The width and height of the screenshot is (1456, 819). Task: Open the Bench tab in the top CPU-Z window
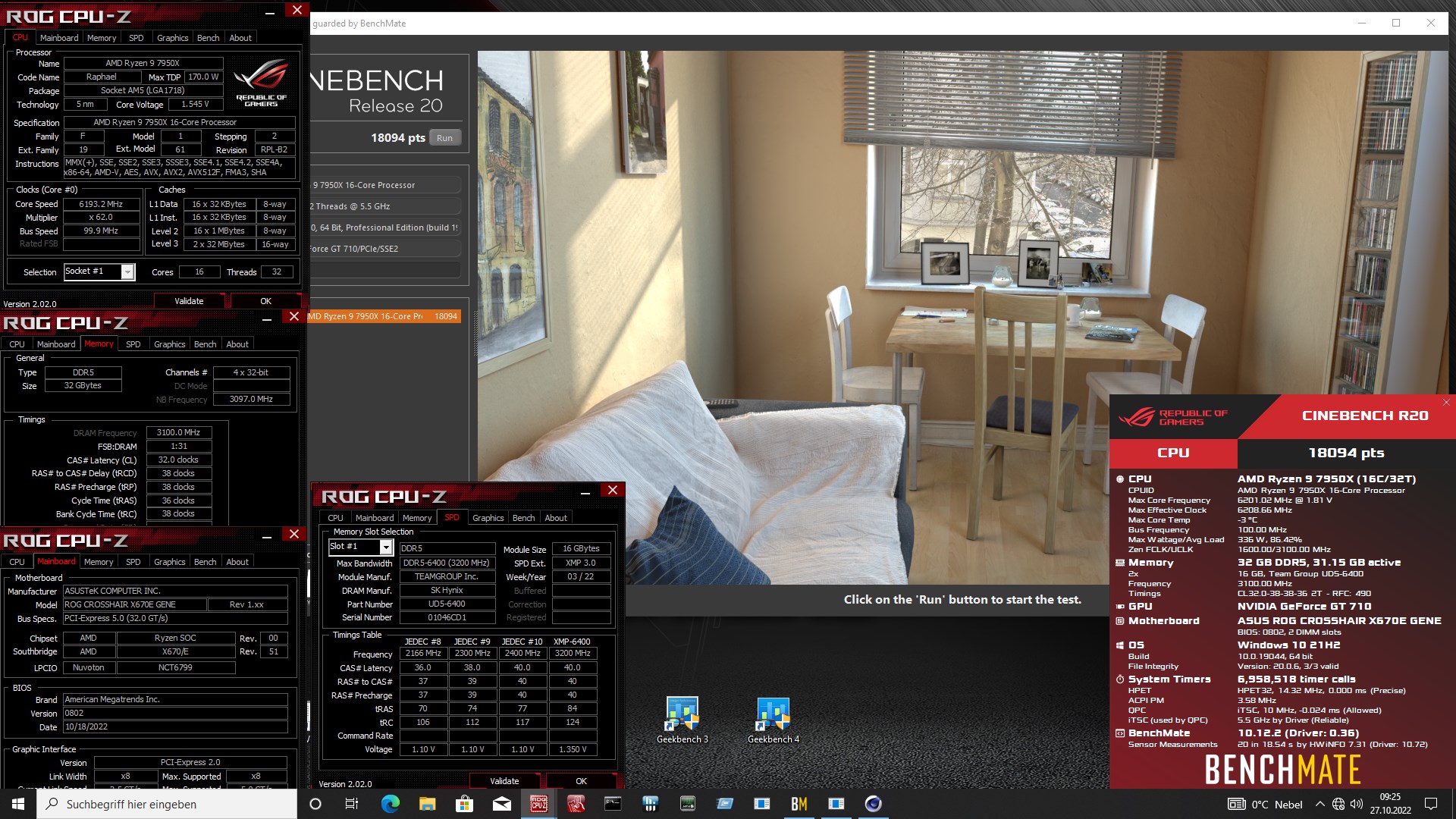coord(209,38)
